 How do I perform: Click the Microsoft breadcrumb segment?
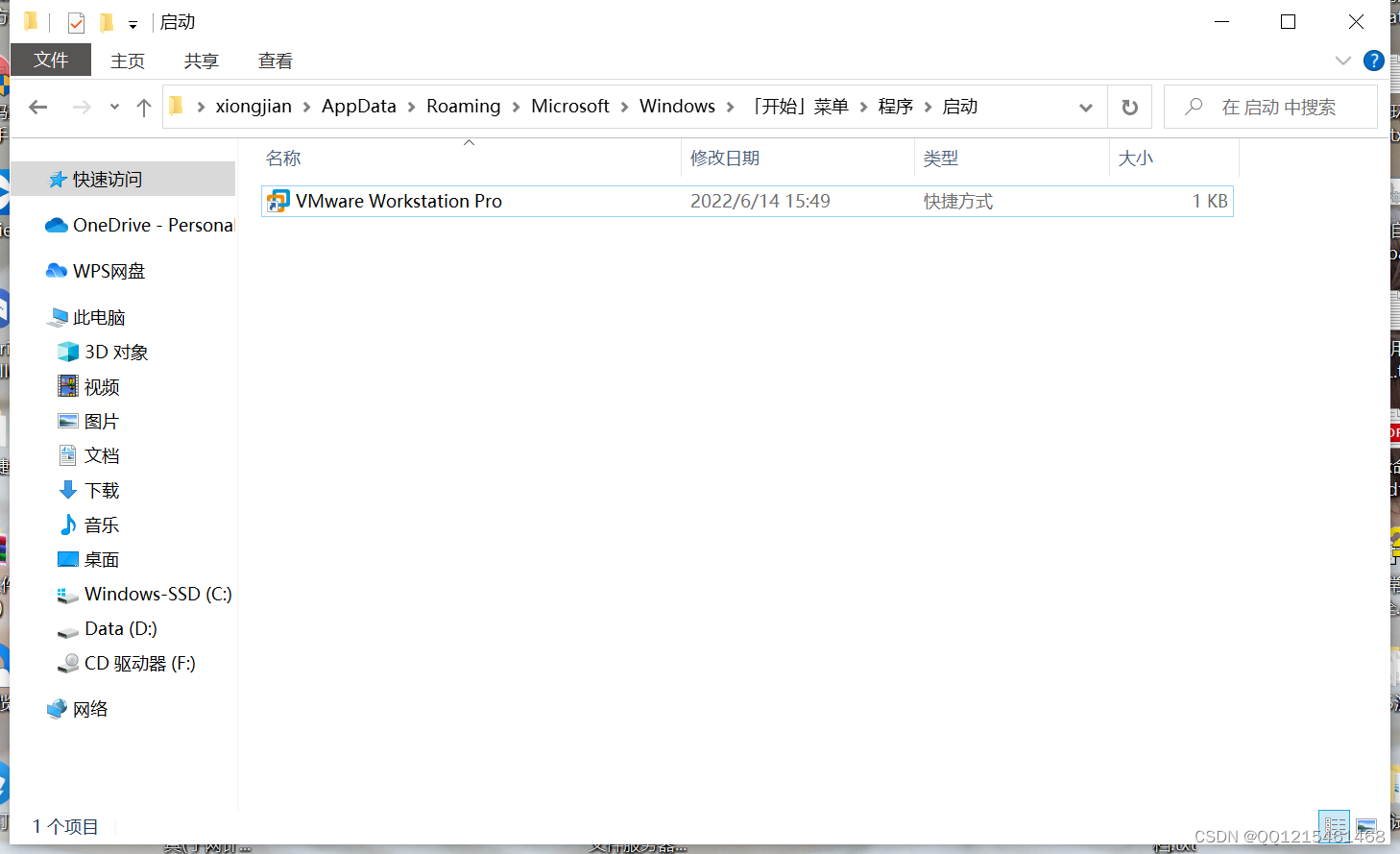click(570, 106)
